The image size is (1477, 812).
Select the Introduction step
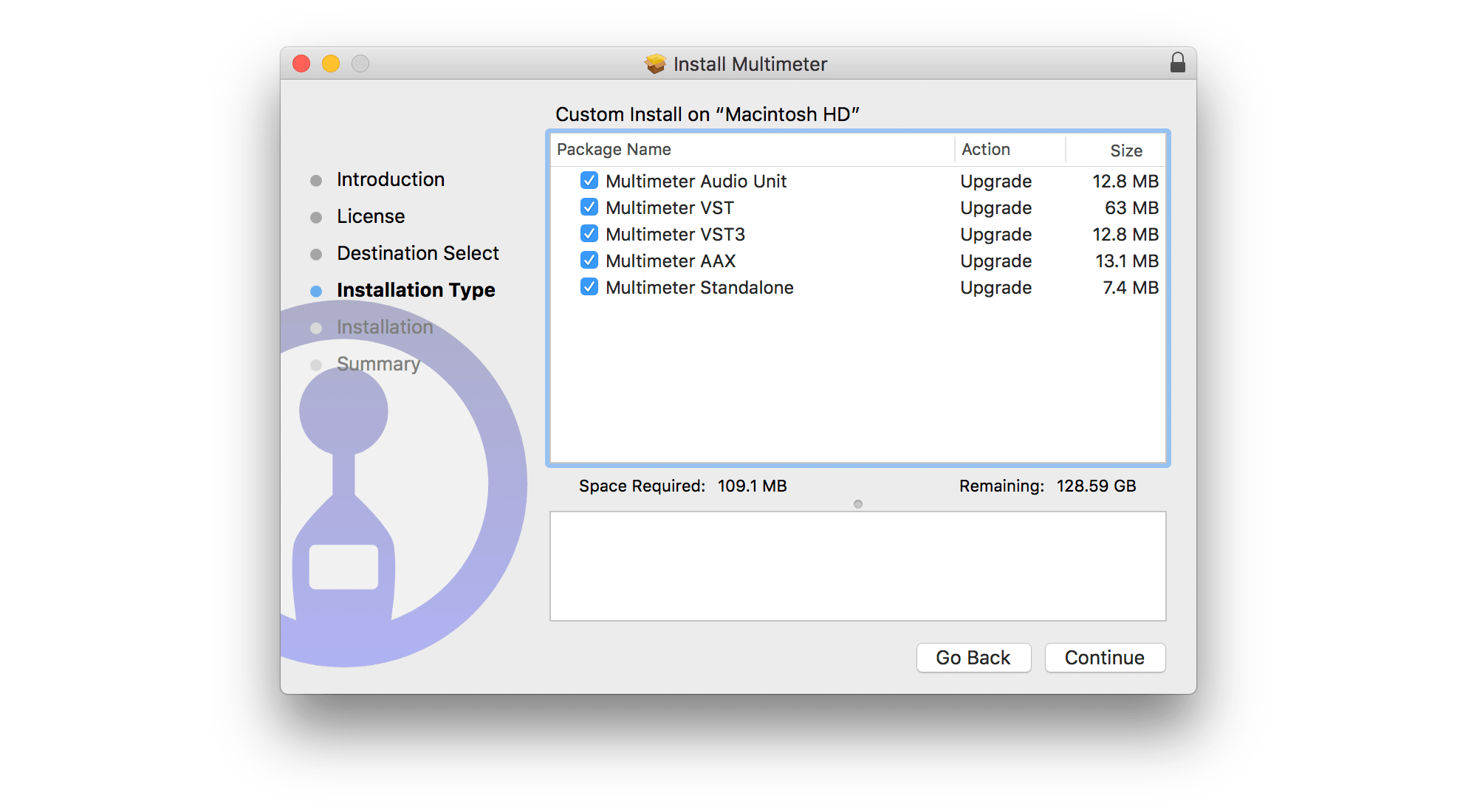coord(391,179)
